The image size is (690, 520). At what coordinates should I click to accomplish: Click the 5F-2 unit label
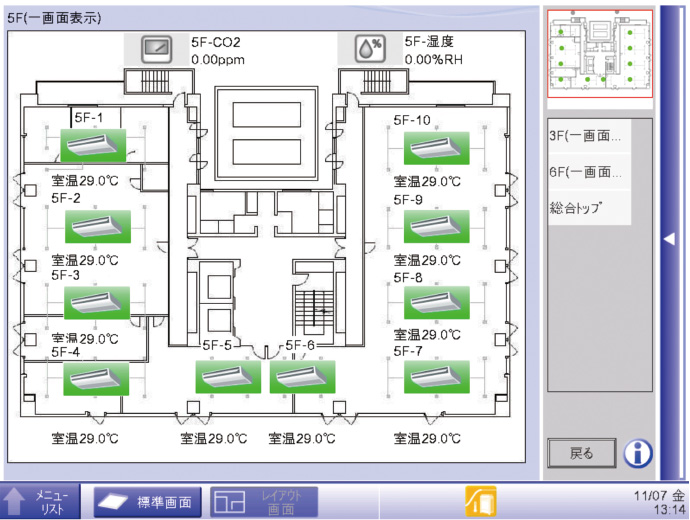(x=66, y=198)
